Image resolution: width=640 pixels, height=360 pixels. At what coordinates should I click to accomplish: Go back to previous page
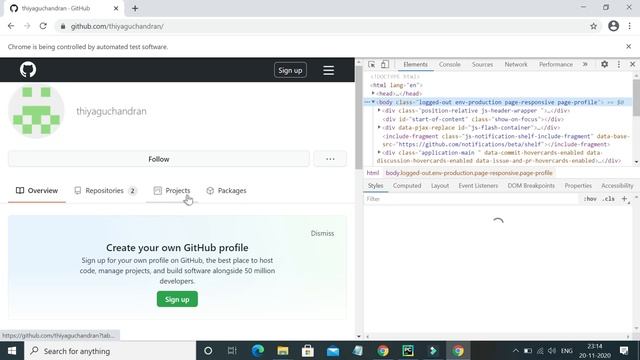pyautogui.click(x=11, y=26)
